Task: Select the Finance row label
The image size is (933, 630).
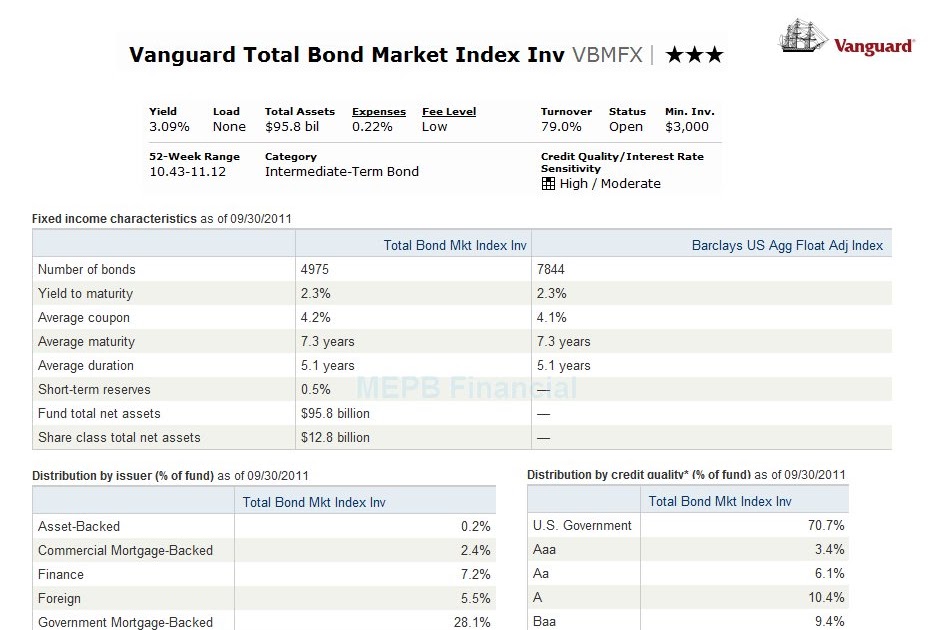Action: 61,575
